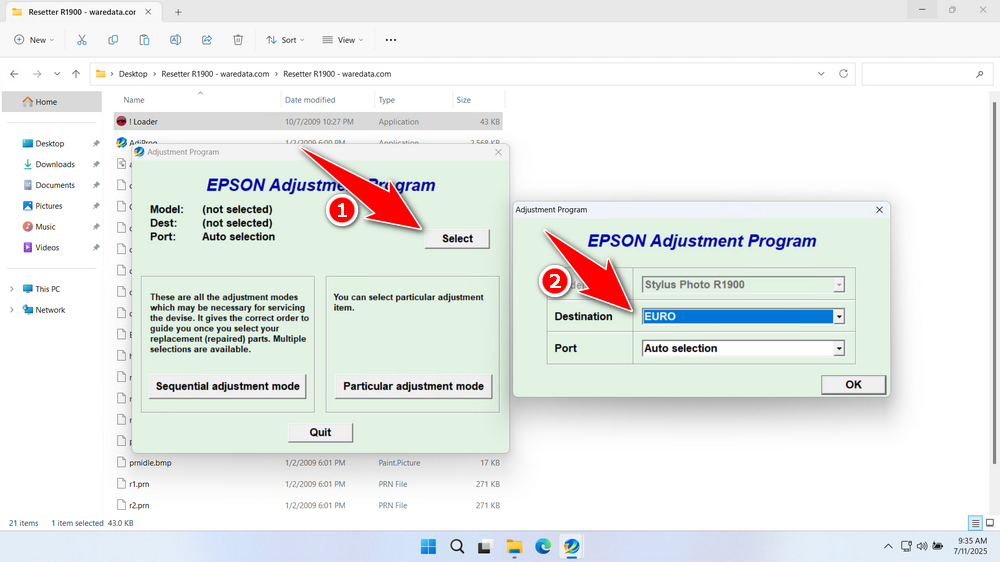
Task: Click the Select button
Action: point(457,239)
